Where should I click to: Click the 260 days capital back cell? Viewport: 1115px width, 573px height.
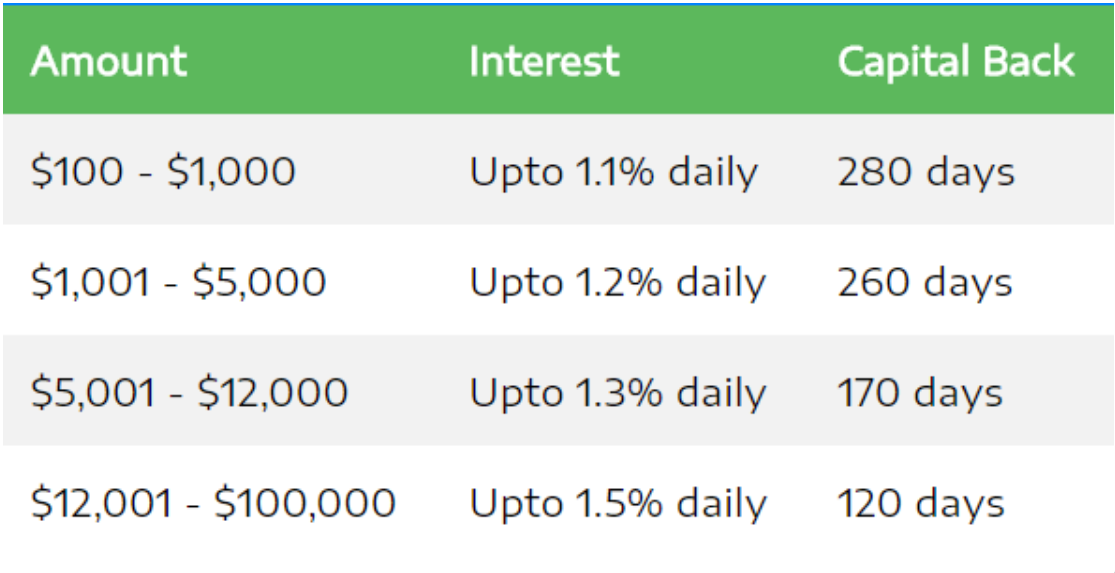tap(925, 282)
